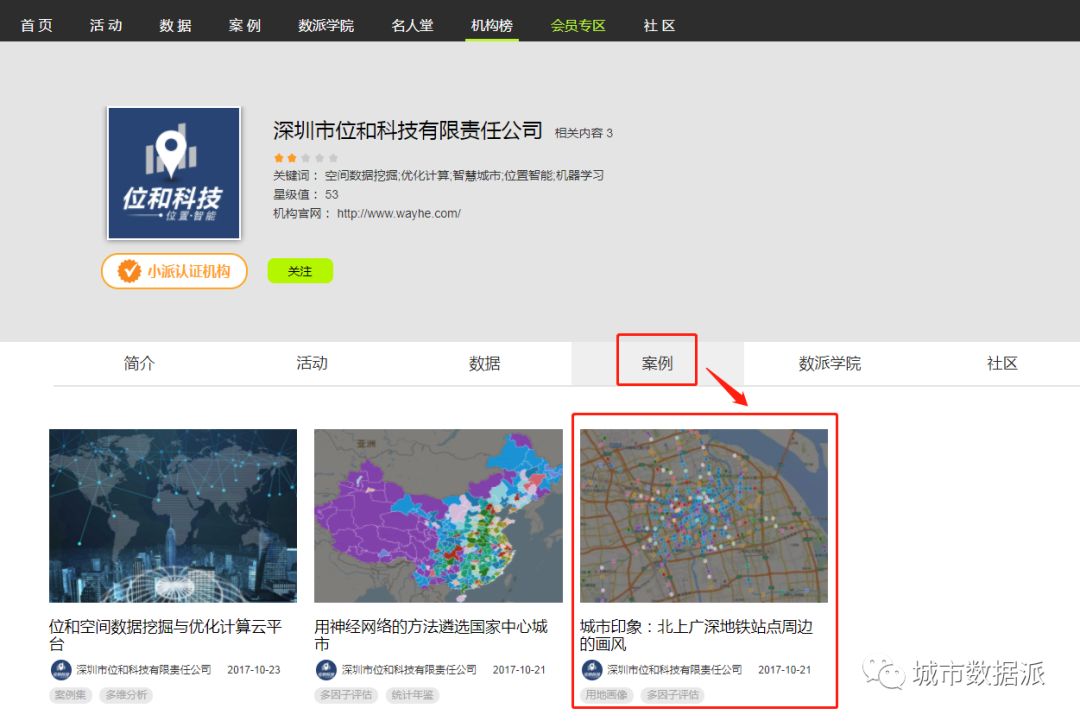Click the 关注 follow button
Viewport: 1080px width, 721px height.
[300, 271]
